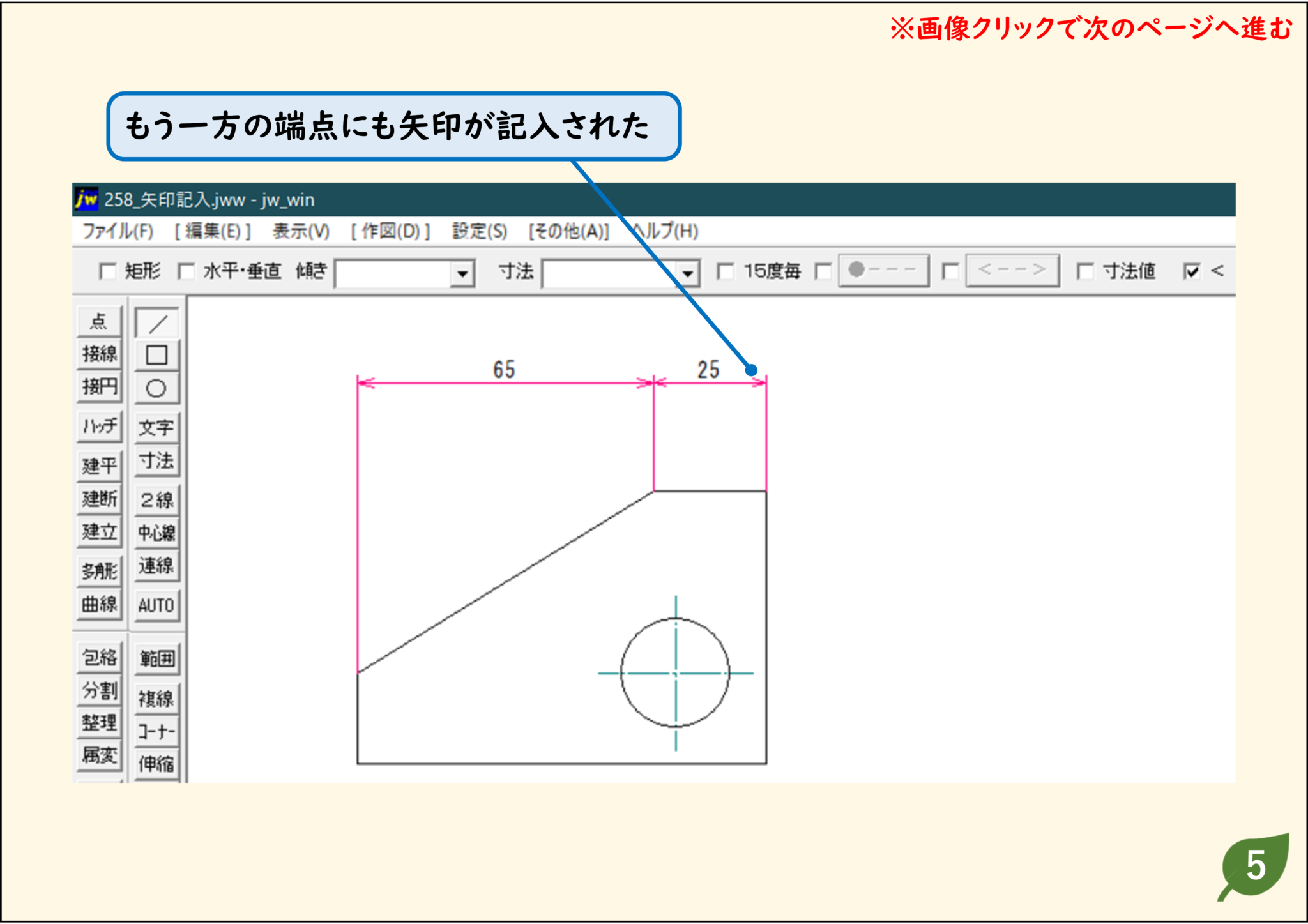Click the 伸縮 stretch button
The image size is (1308, 924).
(155, 764)
